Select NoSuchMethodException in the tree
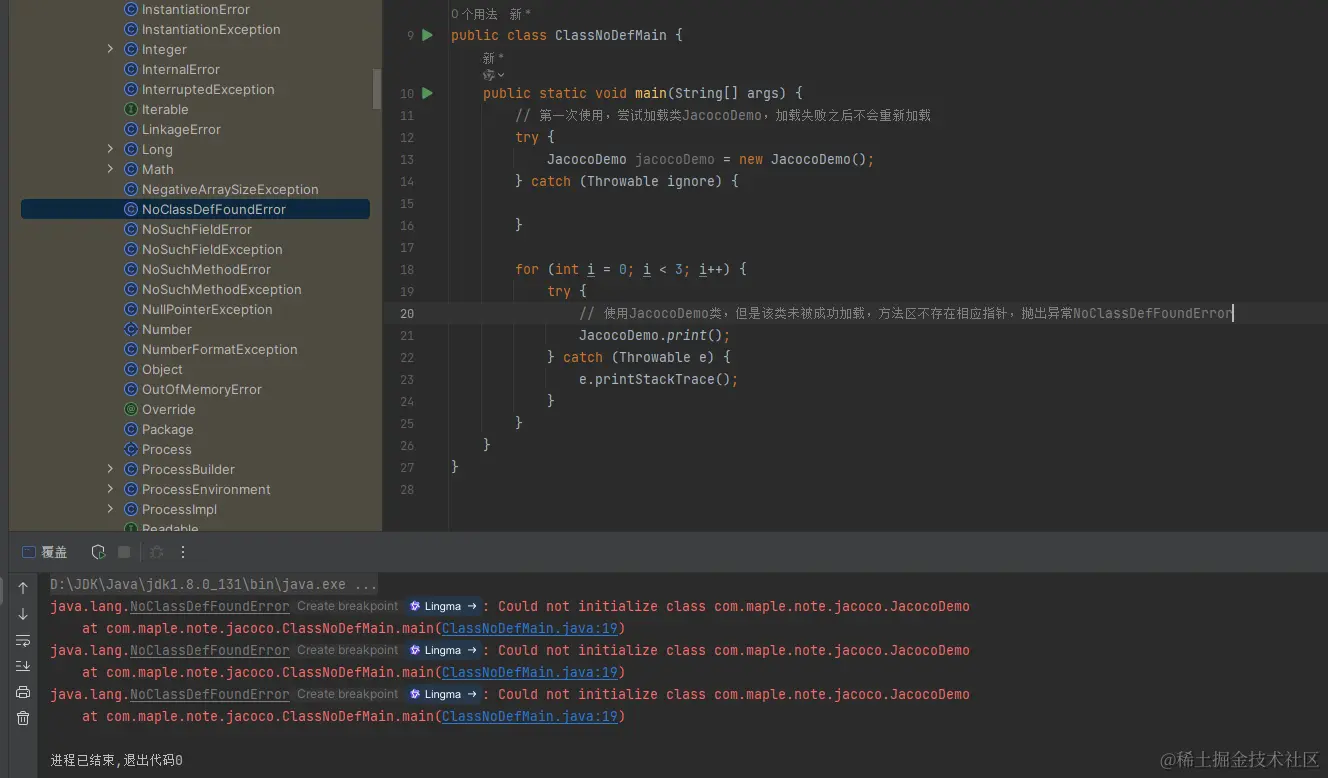Screen dimensions: 1328x778 point(221,289)
